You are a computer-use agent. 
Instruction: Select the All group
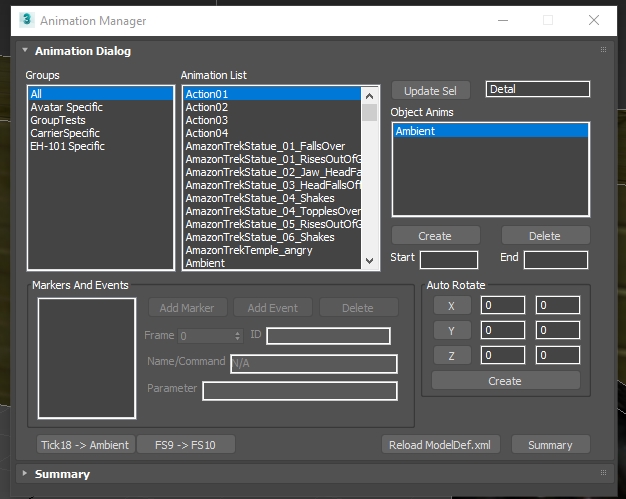(x=101, y=94)
